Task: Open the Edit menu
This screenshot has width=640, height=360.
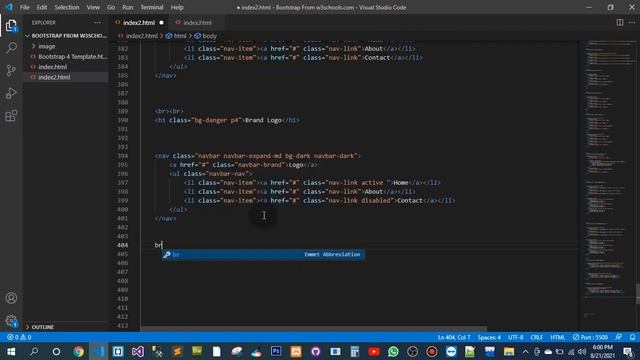Action: coord(42,7)
